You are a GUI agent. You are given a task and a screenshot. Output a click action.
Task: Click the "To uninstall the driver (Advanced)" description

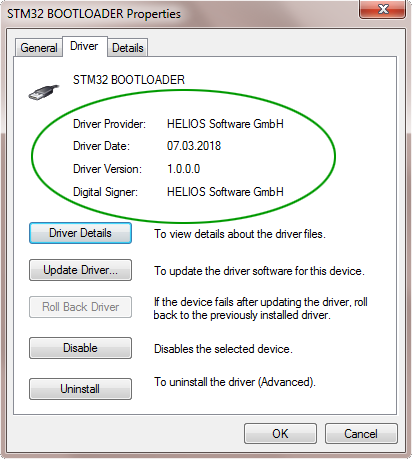pyautogui.click(x=235, y=382)
